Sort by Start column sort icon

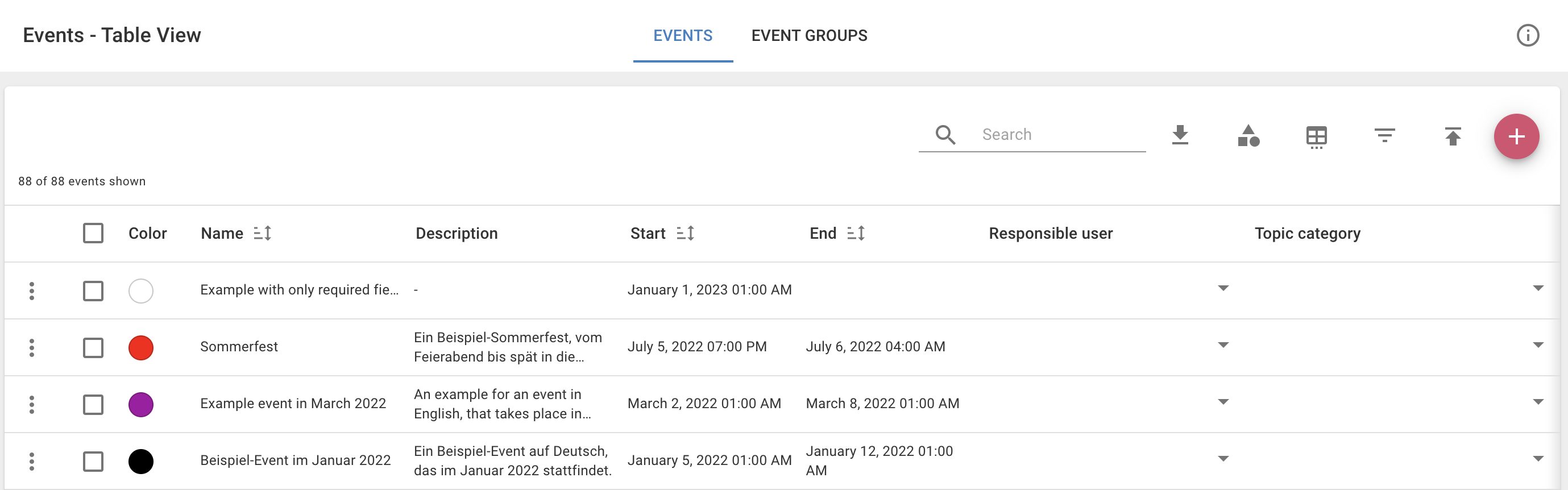pyautogui.click(x=685, y=233)
